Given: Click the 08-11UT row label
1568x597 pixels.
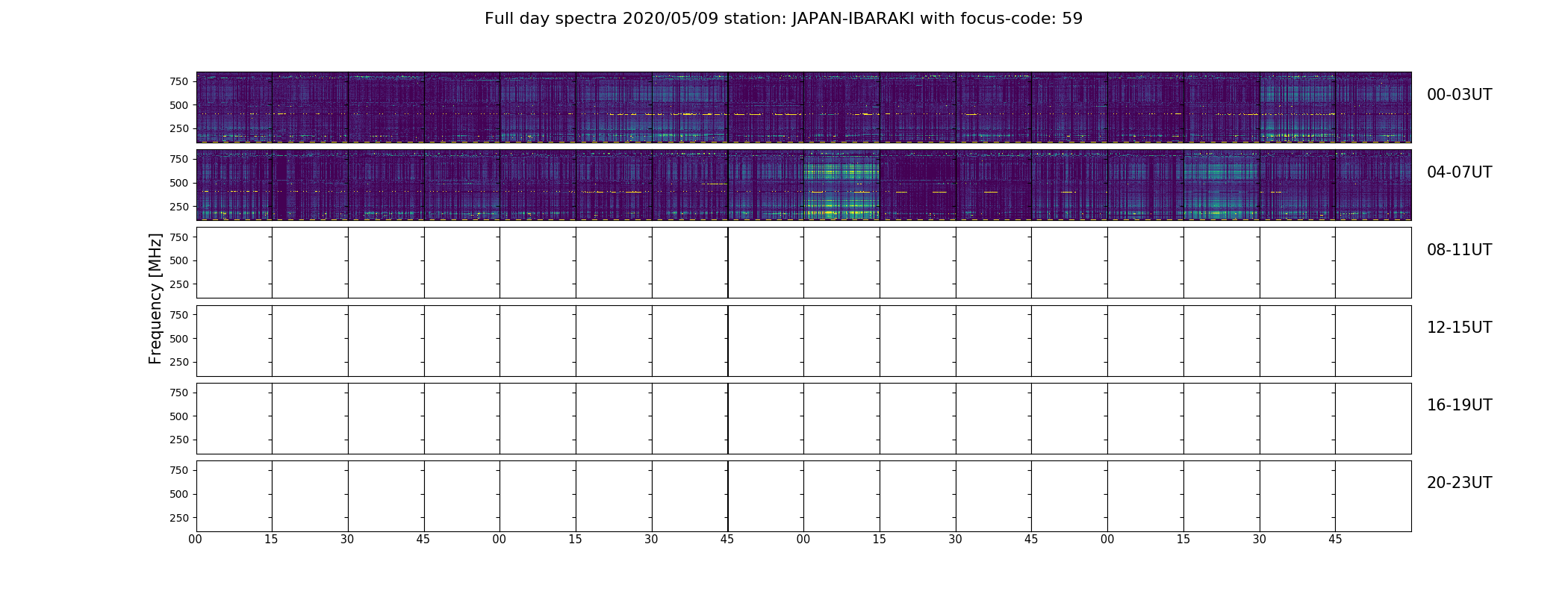Looking at the screenshot, I should [1459, 250].
